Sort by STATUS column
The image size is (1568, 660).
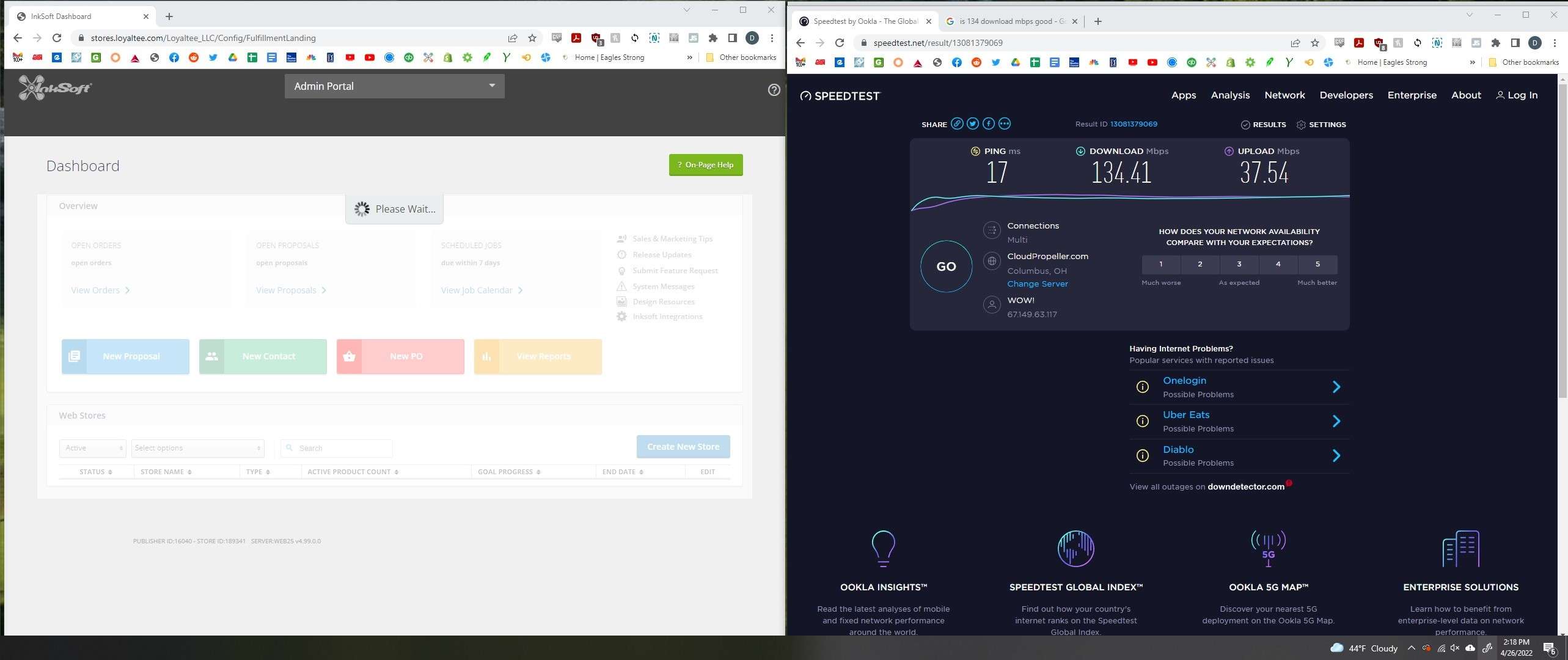pyautogui.click(x=96, y=472)
